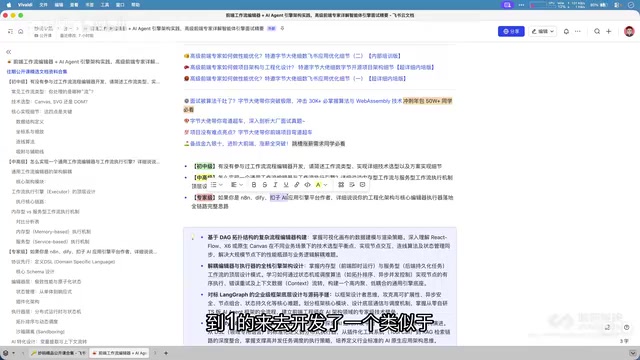Select outline item 坐标系与缩放

click(x=30, y=132)
